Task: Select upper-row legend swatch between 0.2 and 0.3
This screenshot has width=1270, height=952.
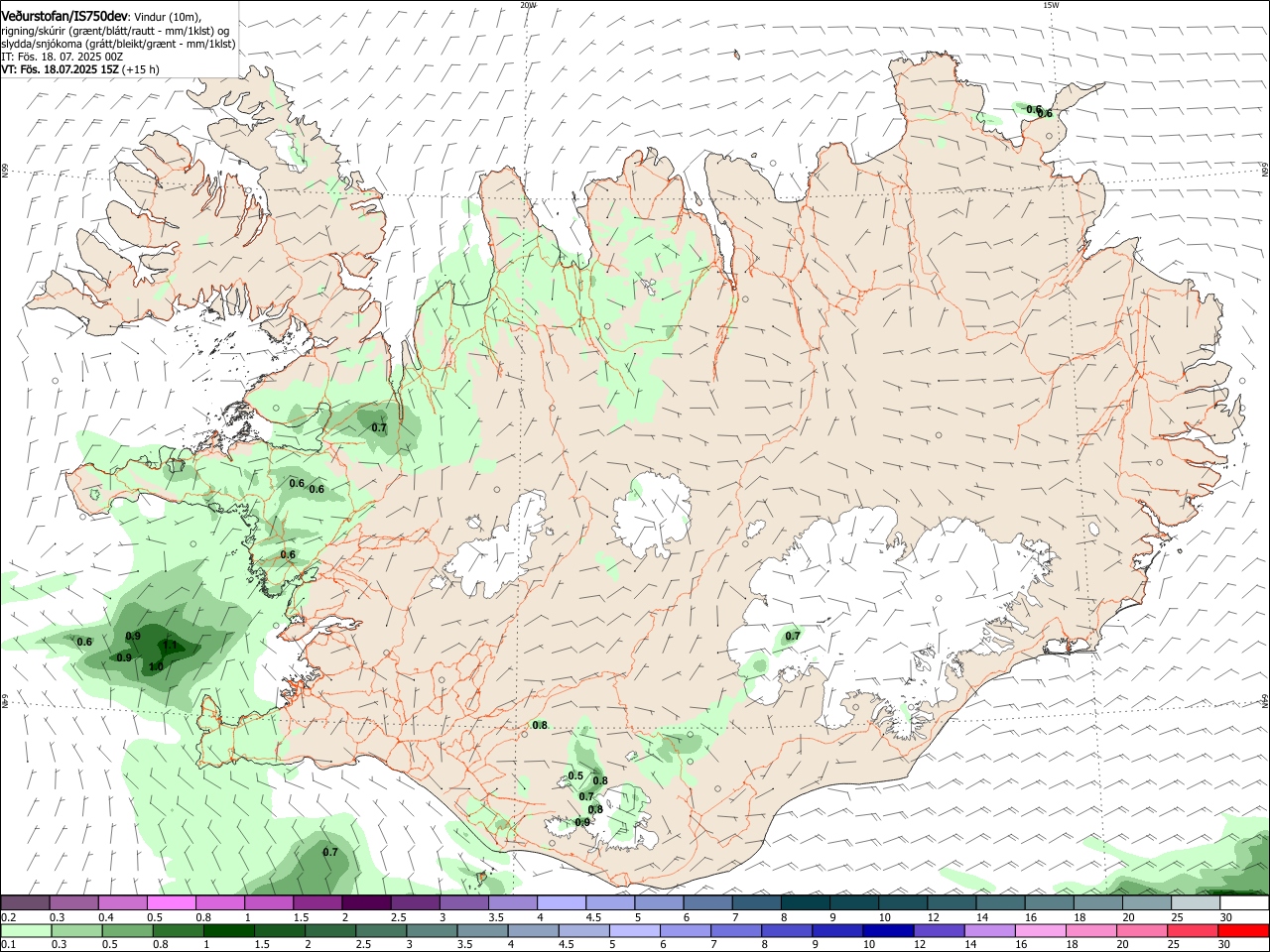Action: (x=25, y=902)
